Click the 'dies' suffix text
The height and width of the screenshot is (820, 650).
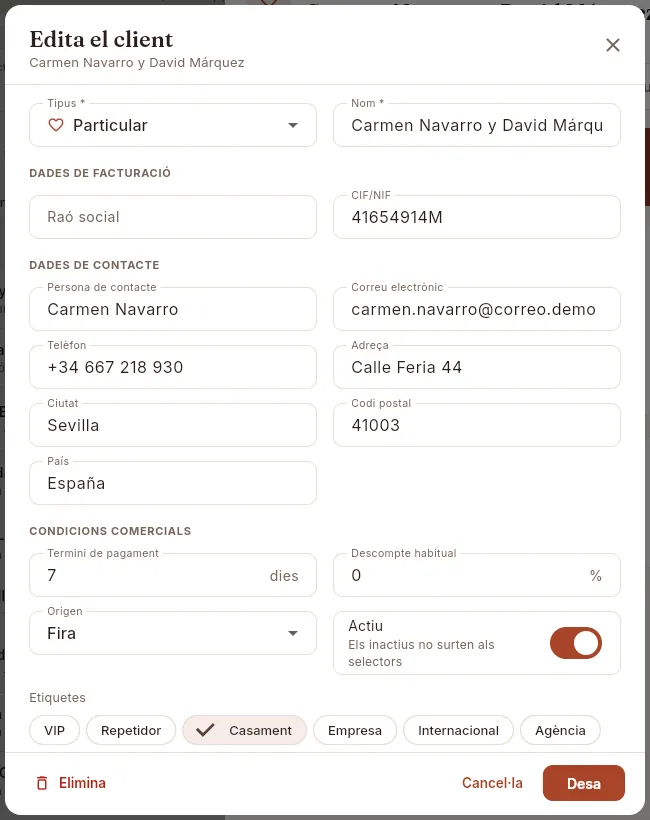tap(284, 576)
